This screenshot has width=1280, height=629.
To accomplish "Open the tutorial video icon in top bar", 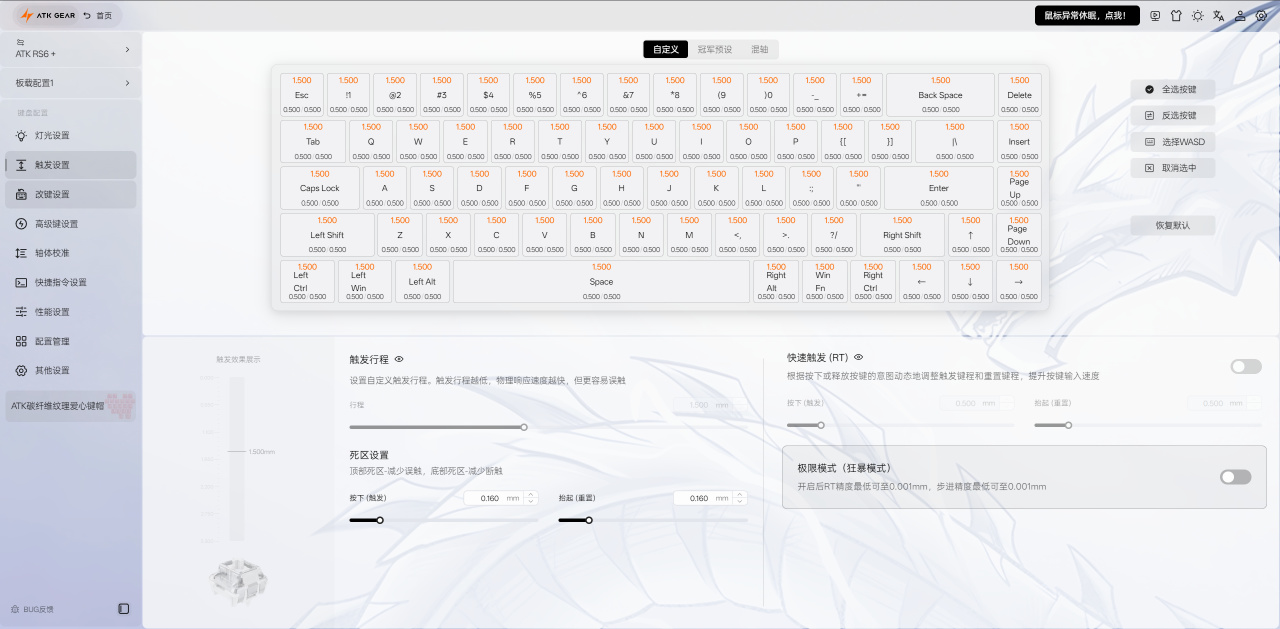I will click(1155, 16).
